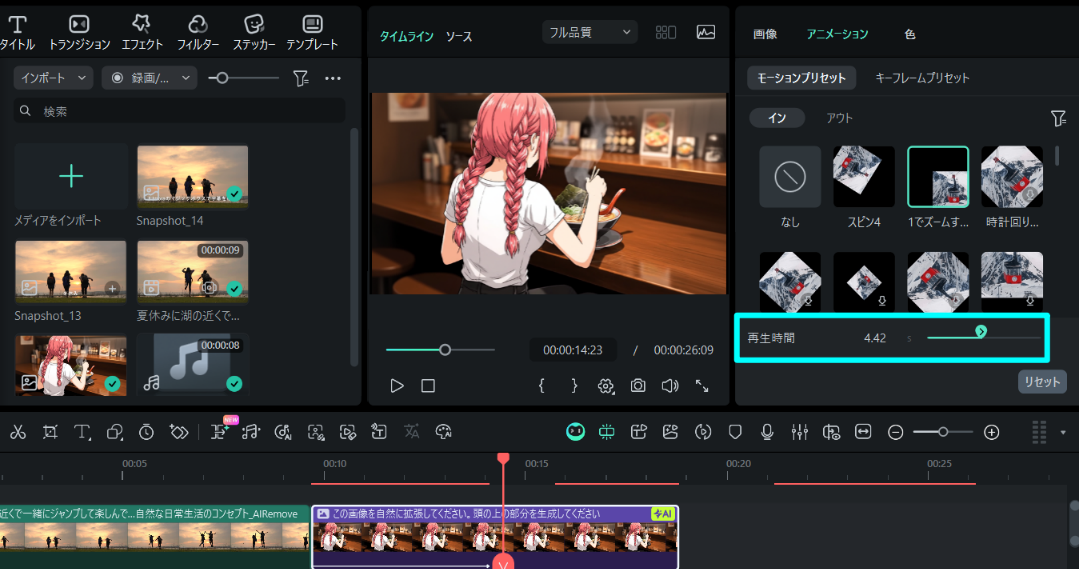Open the 録画 record dropdown
This screenshot has width=1079, height=569.
149,78
